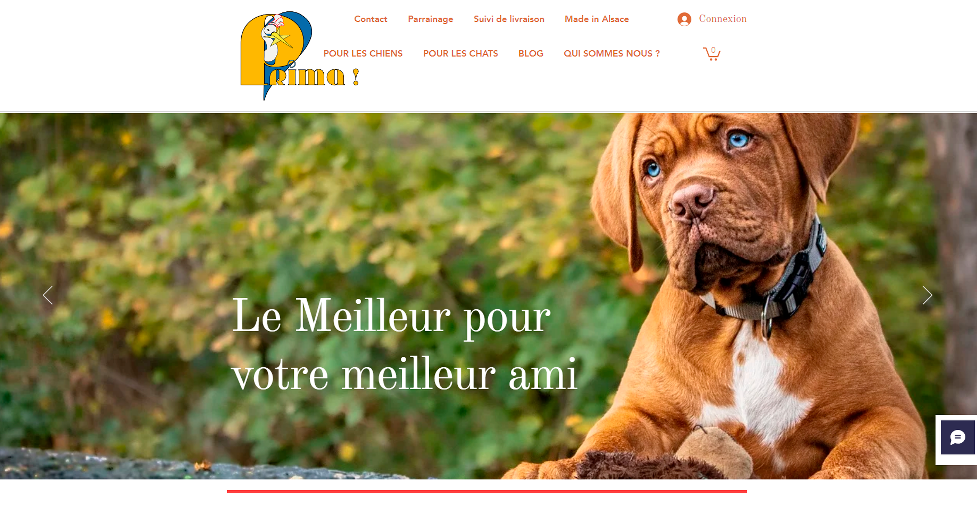Open the Contact page link
The width and height of the screenshot is (977, 506).
click(x=371, y=19)
